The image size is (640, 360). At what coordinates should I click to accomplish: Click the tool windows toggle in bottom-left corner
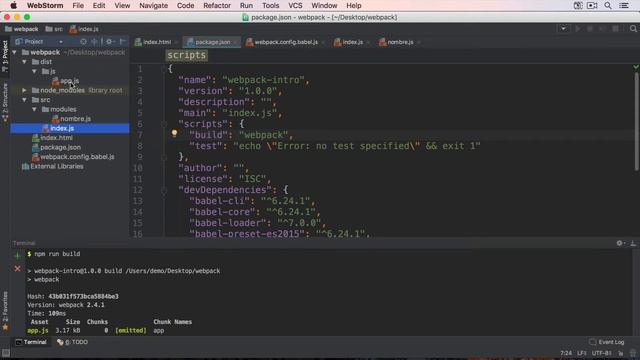tap(6, 353)
